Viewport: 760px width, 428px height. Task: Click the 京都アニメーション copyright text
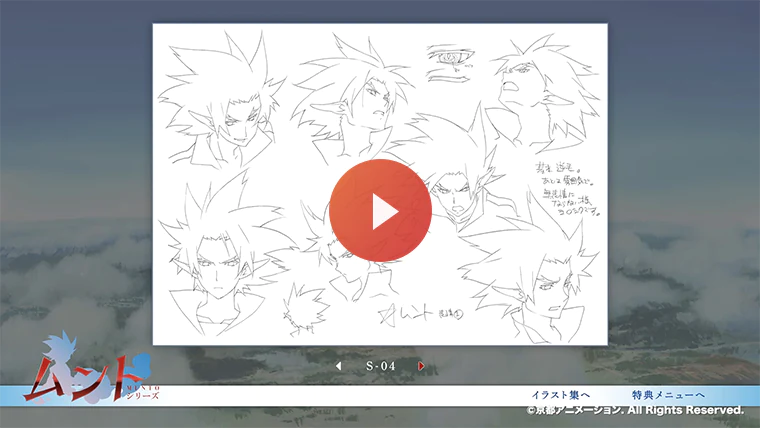coord(635,411)
